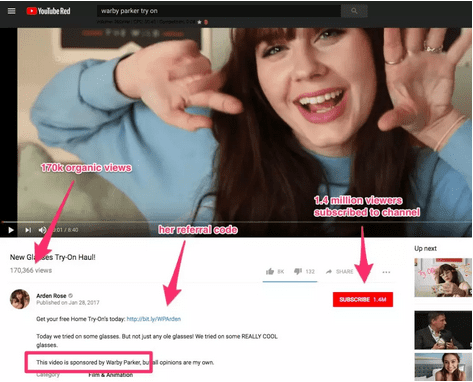Open second Up next thumbnail with man in suit

(443, 330)
